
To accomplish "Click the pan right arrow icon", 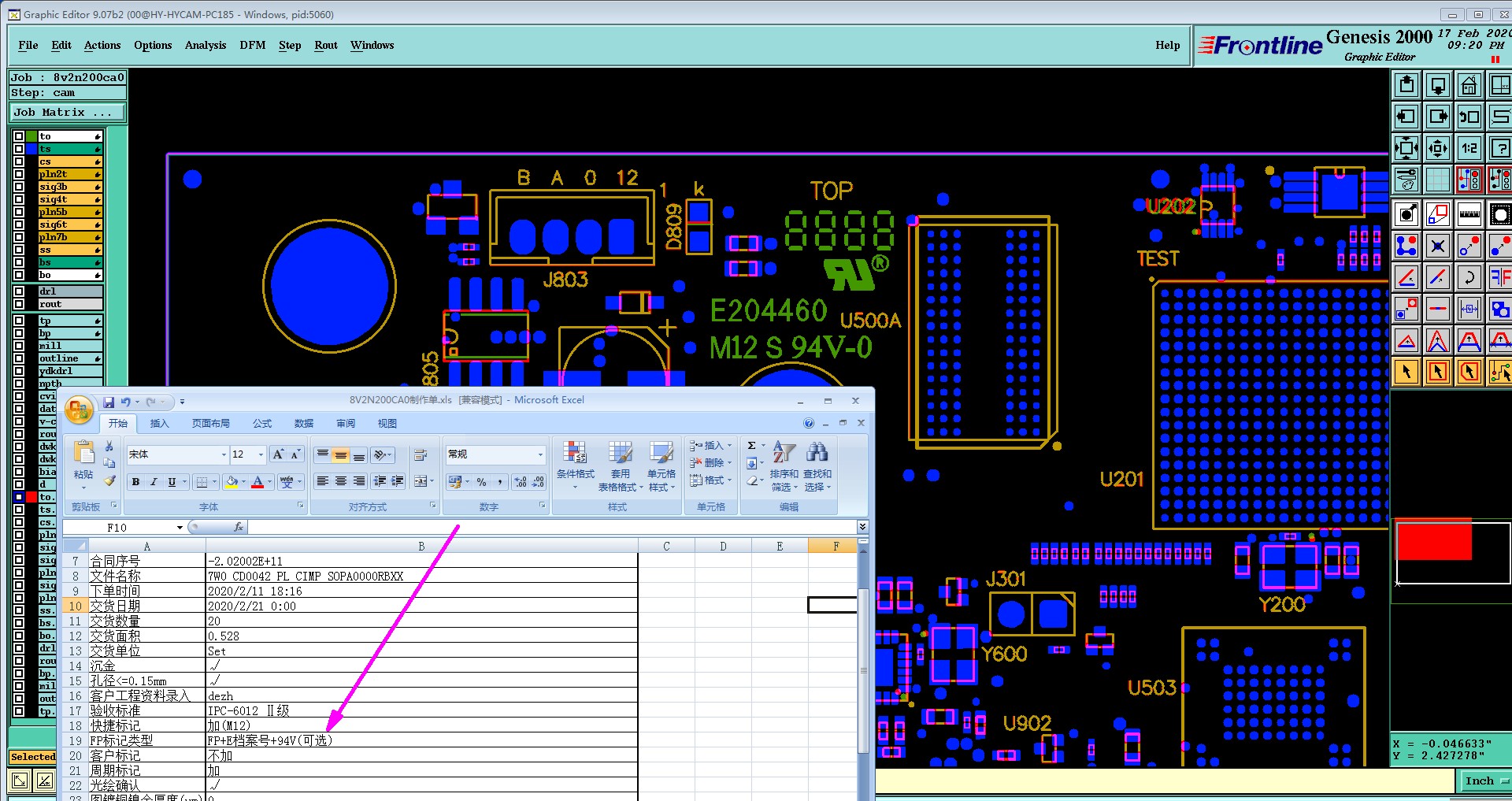I will click(x=1438, y=117).
